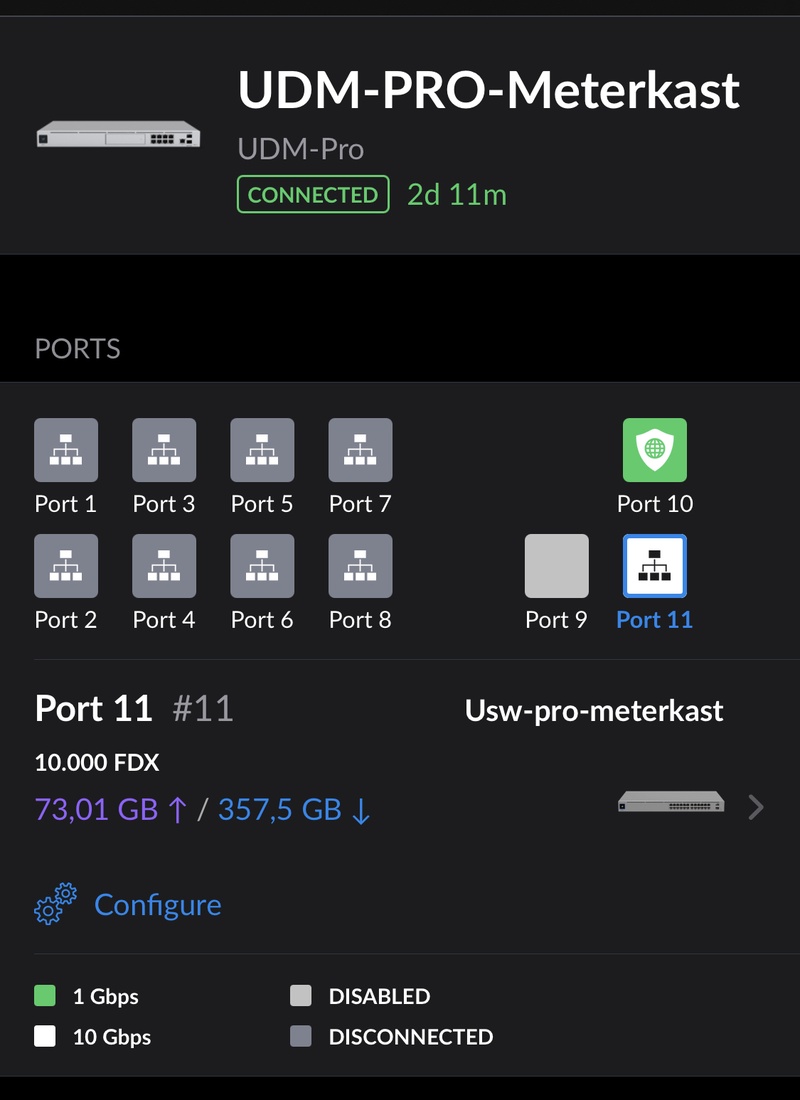The width and height of the screenshot is (800, 1100).
Task: Select the Port 3 icon
Action: [164, 450]
